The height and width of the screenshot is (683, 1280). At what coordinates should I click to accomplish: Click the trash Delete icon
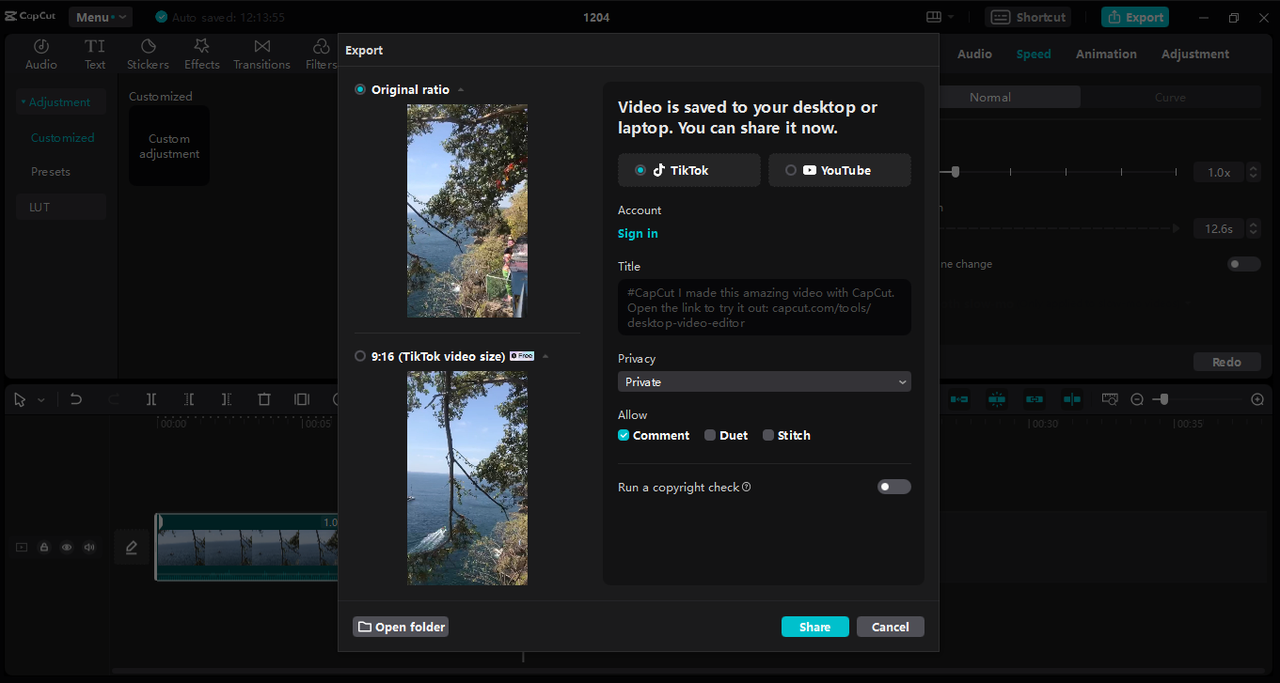(264, 399)
